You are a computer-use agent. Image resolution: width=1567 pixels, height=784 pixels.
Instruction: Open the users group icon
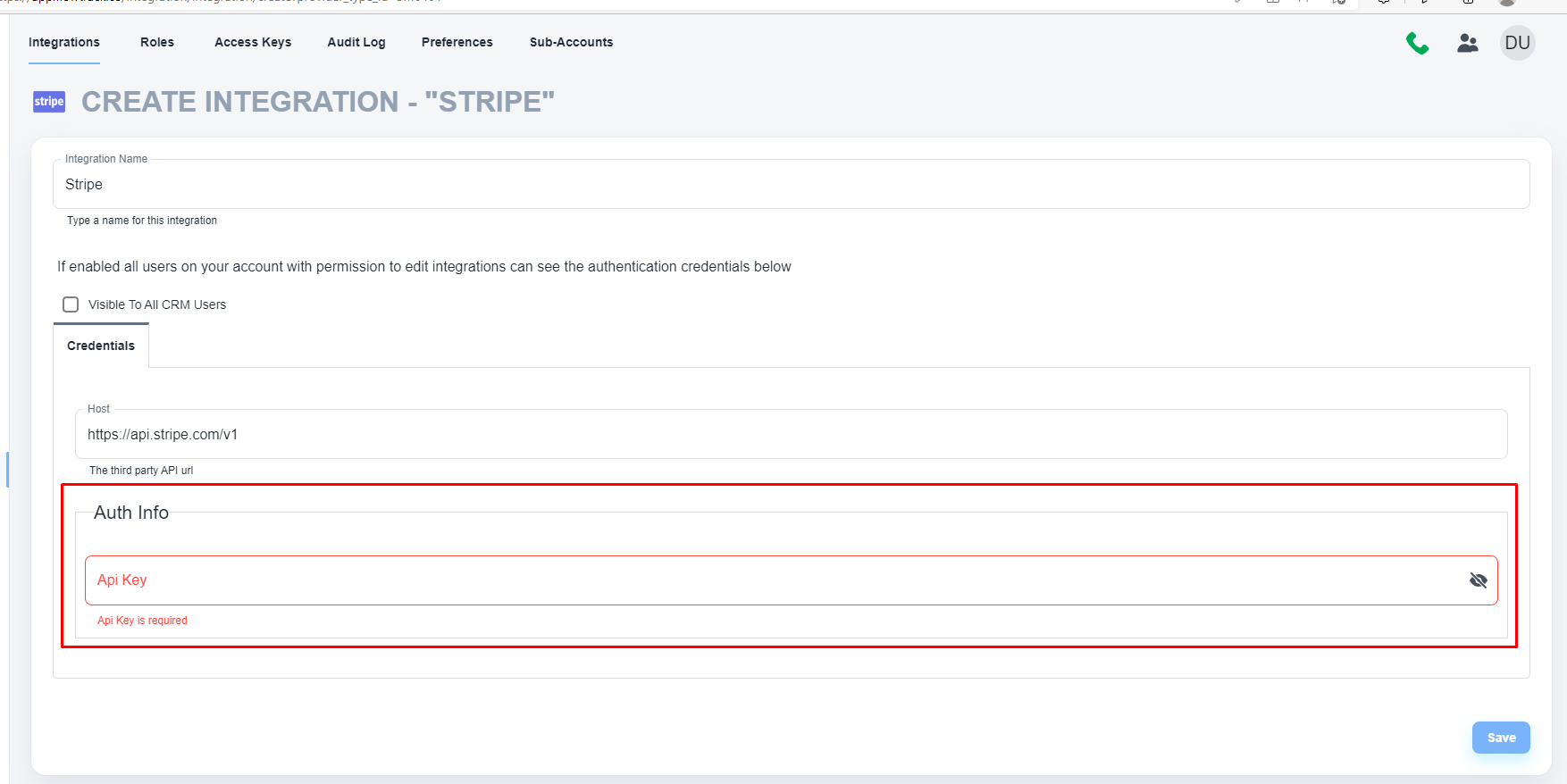[1467, 43]
